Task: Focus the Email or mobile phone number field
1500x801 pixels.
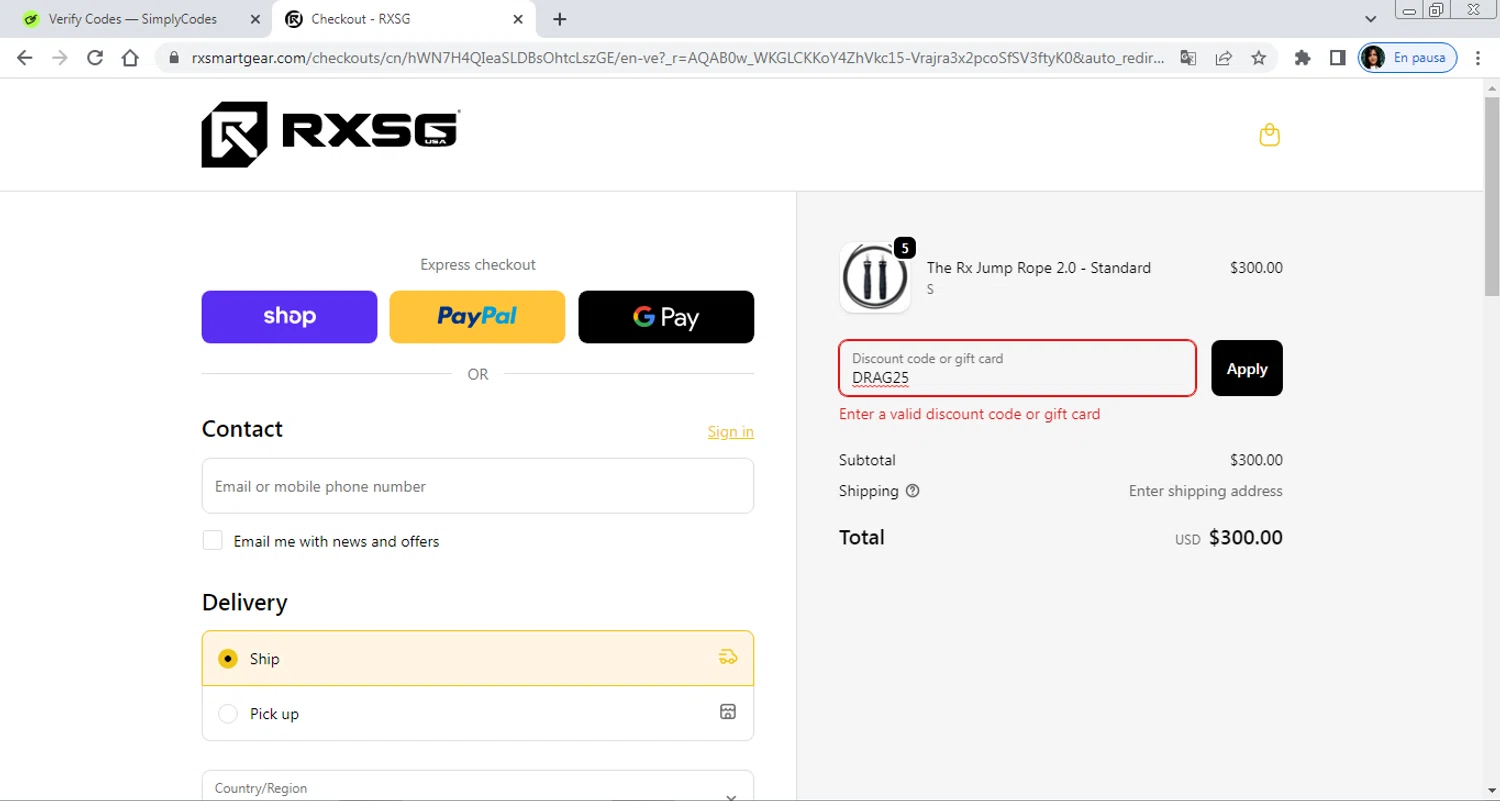Action: coord(478,486)
